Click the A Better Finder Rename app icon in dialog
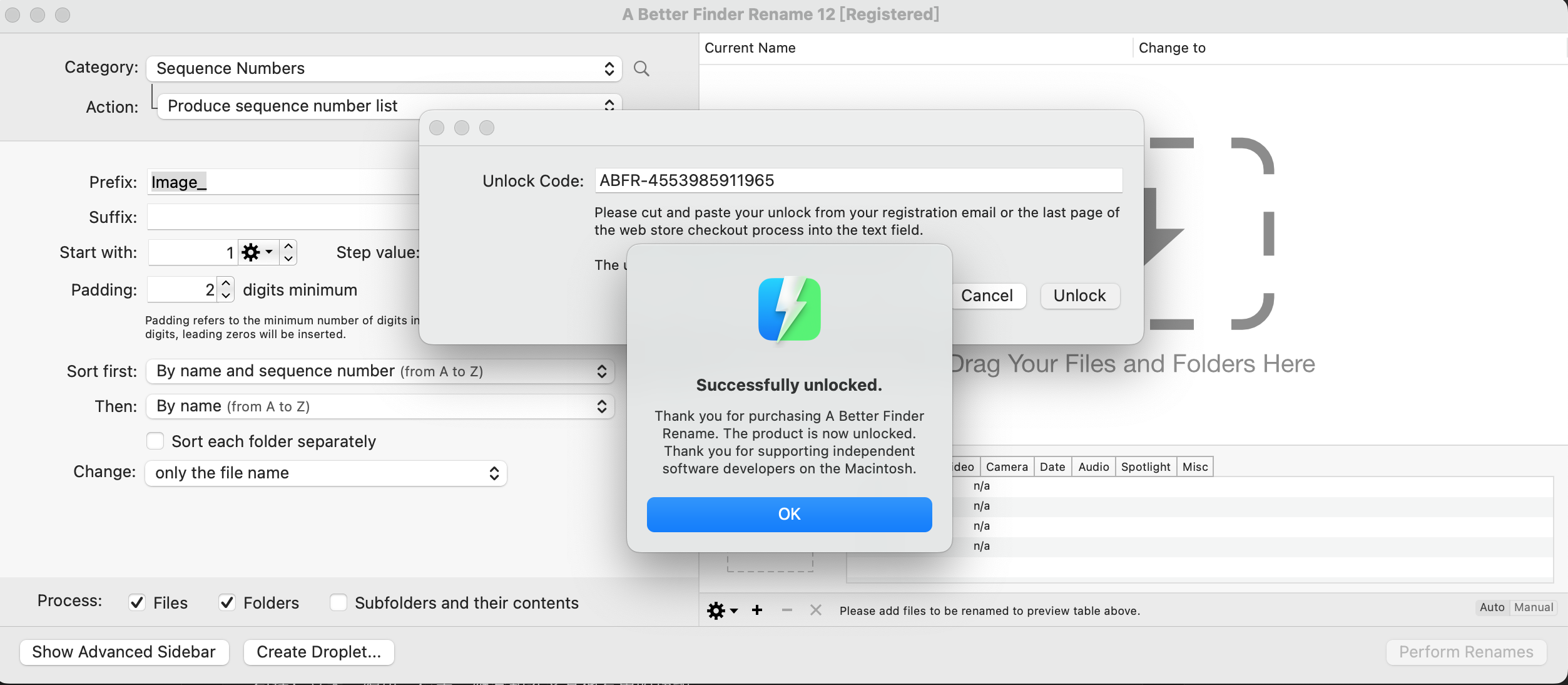1568x685 pixels. [789, 309]
